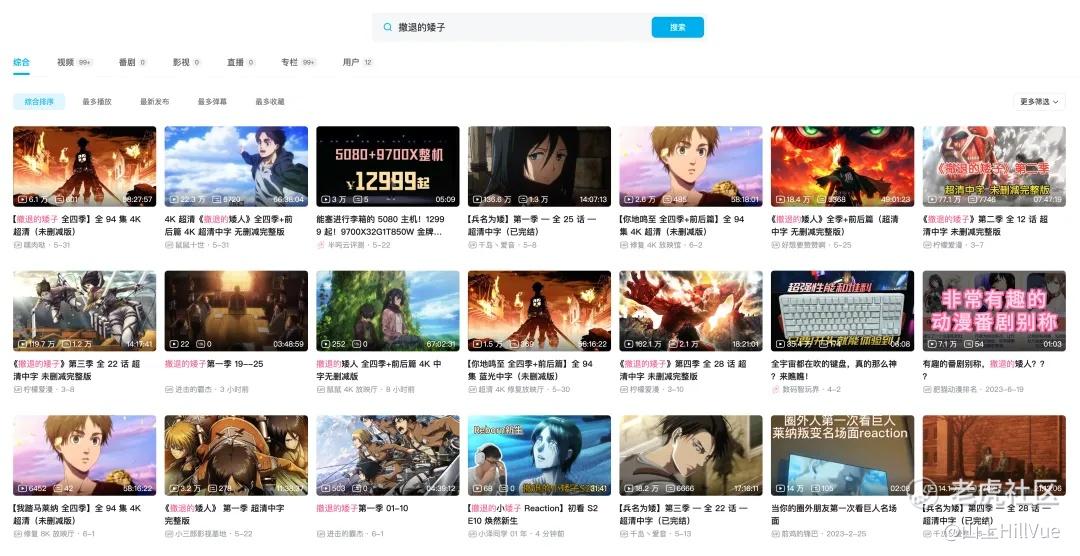This screenshot has width=1080, height=556.
Task: Click the uploader icon beside the '8 小时前' entry
Action: coord(320,389)
